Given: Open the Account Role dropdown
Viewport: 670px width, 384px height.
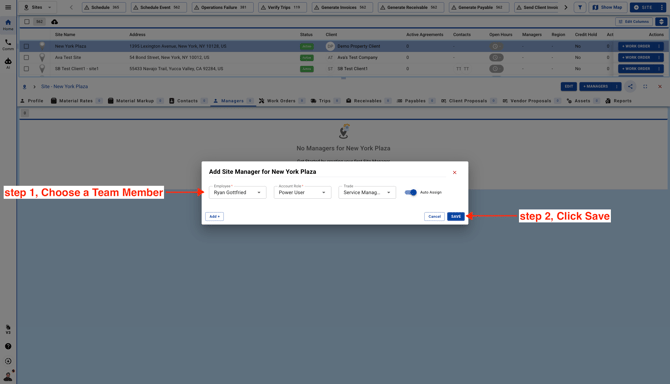Looking at the screenshot, I should point(303,192).
